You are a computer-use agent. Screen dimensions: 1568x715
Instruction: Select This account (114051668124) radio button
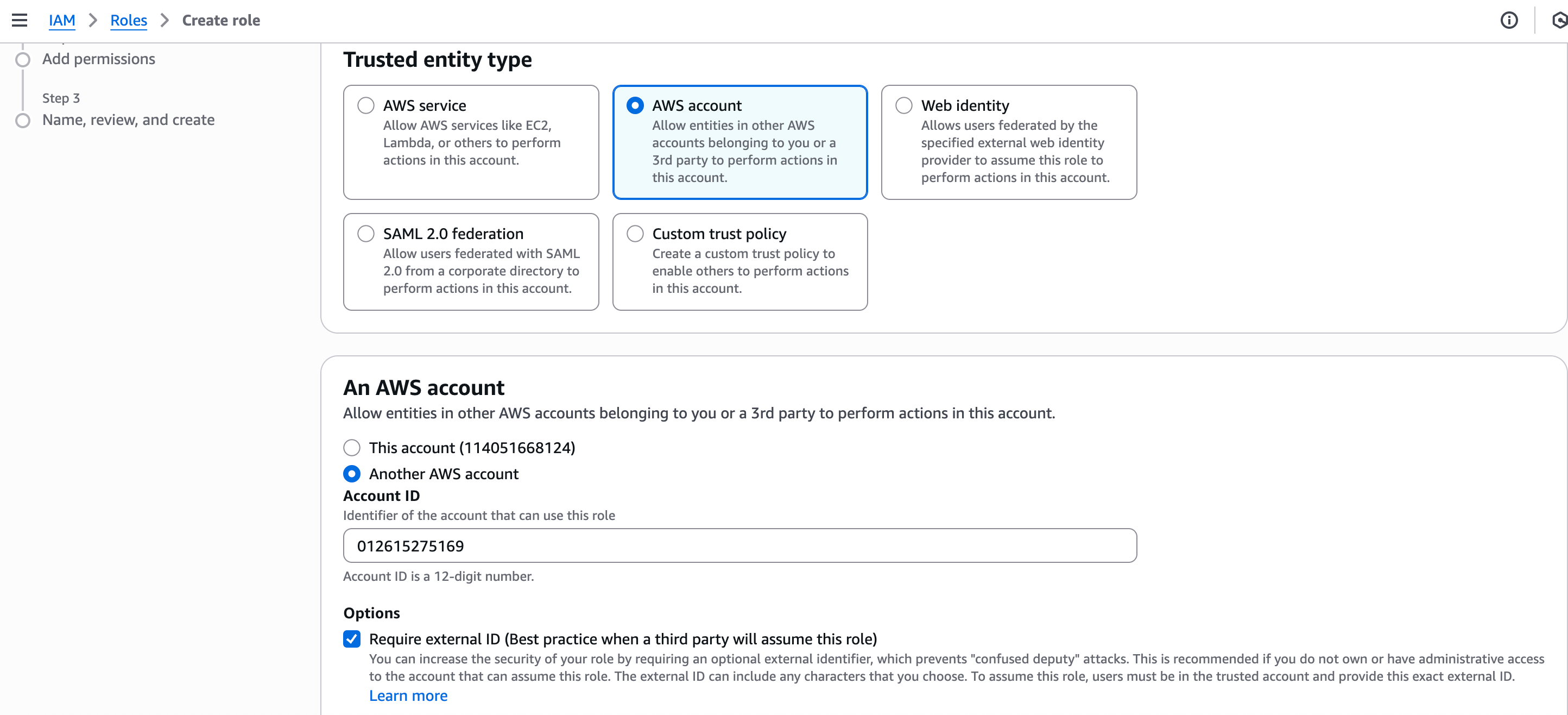352,448
